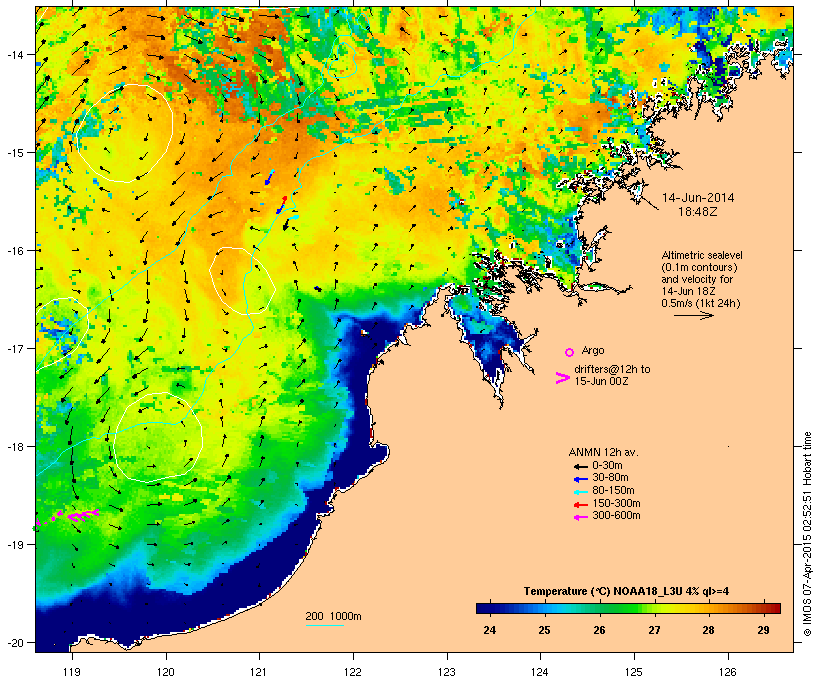Click the time label 18:48Z
Image resolution: width=820 pixels, height=680 pixels.
tap(697, 212)
